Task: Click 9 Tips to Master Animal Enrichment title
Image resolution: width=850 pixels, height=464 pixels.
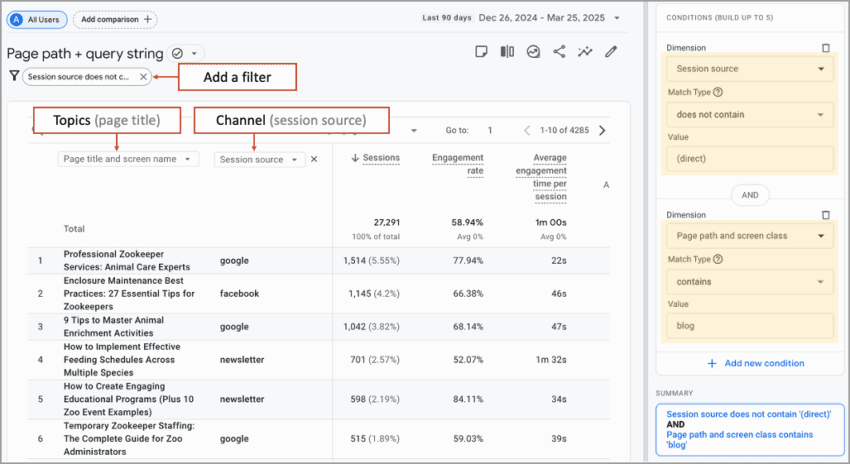Action: pos(114,326)
